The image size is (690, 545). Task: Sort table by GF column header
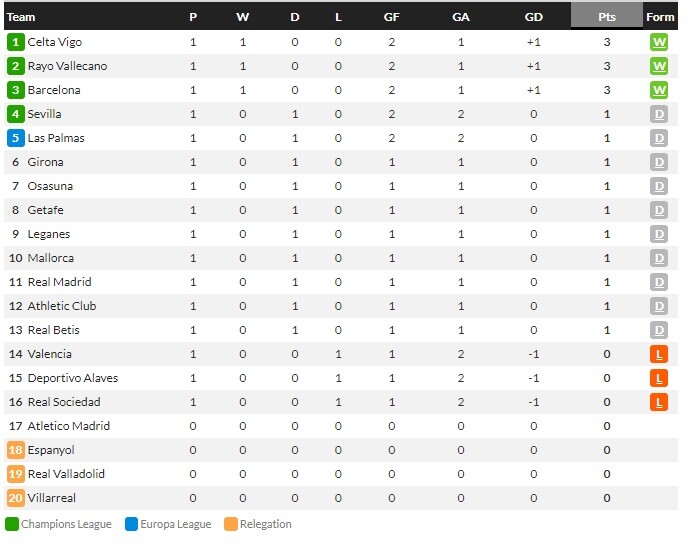(391, 17)
